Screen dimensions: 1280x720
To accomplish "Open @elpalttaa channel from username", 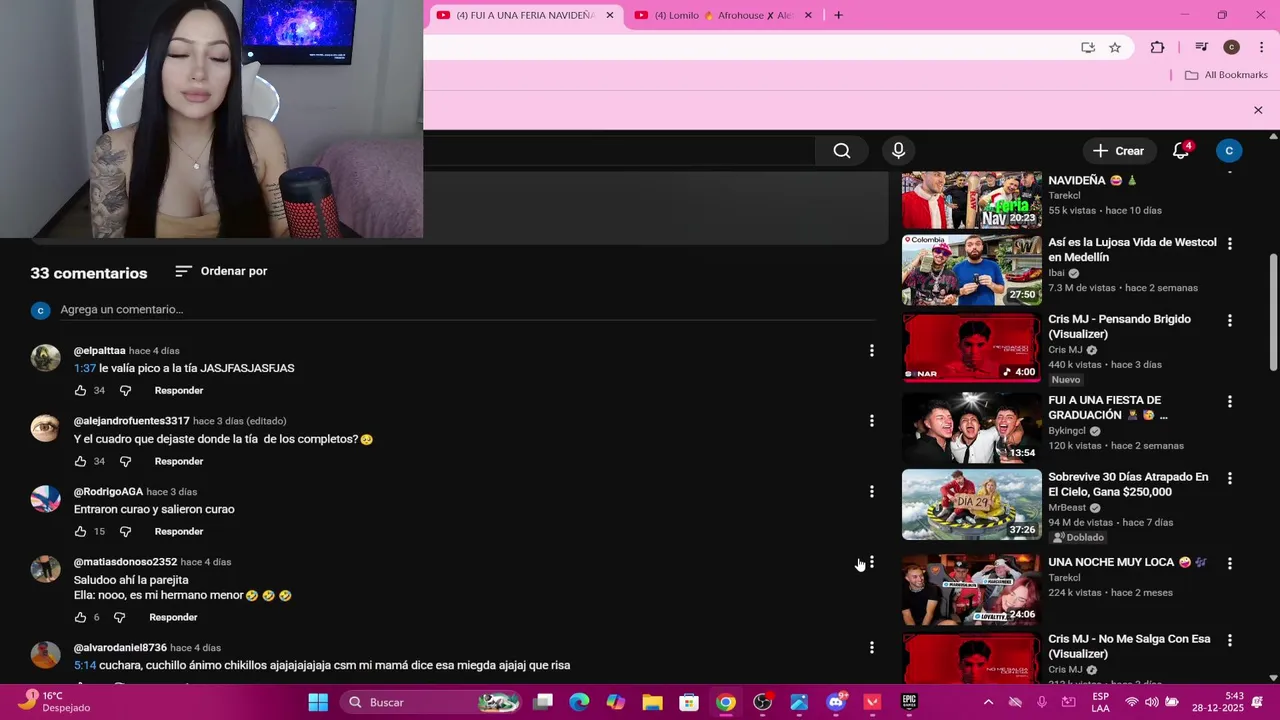I will click(x=99, y=351).
